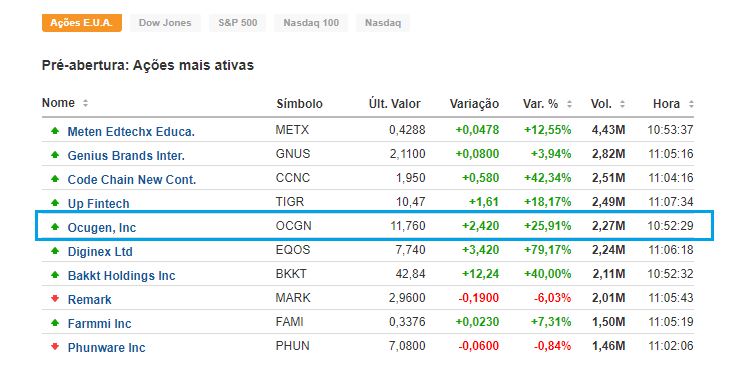This screenshot has height=380, width=730.
Task: Open the Code Chain New Cont. link
Action: click(132, 180)
